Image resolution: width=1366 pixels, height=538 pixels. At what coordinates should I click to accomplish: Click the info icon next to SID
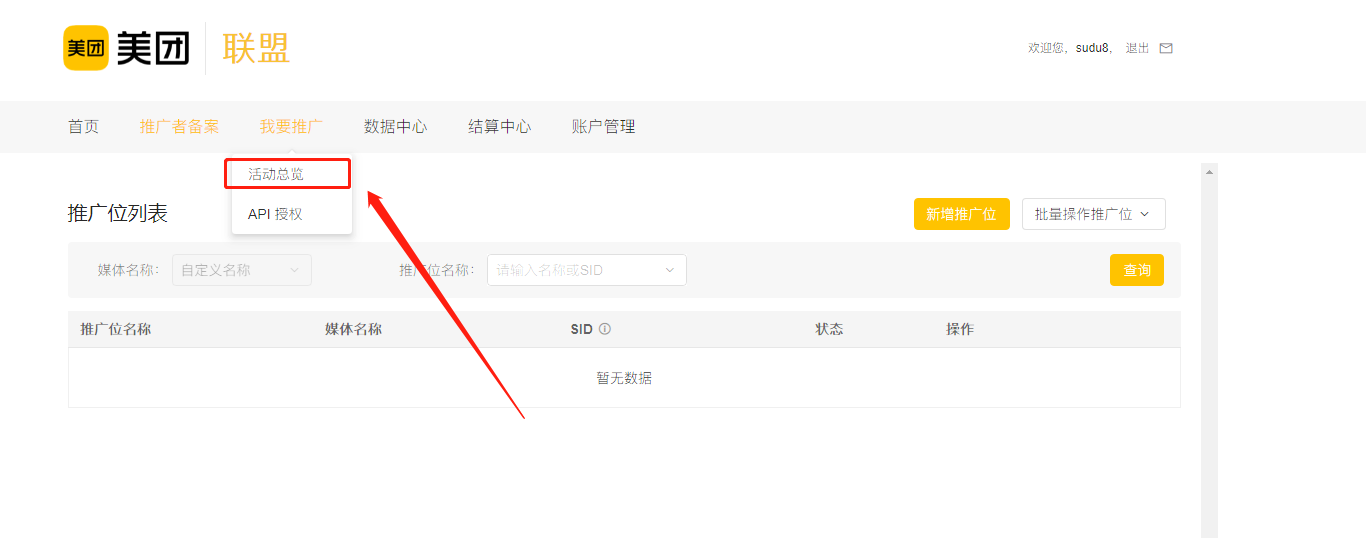pos(605,329)
